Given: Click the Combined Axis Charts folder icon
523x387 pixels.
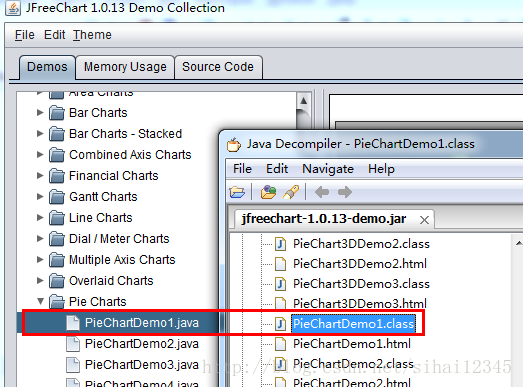Looking at the screenshot, I should (x=56, y=155).
